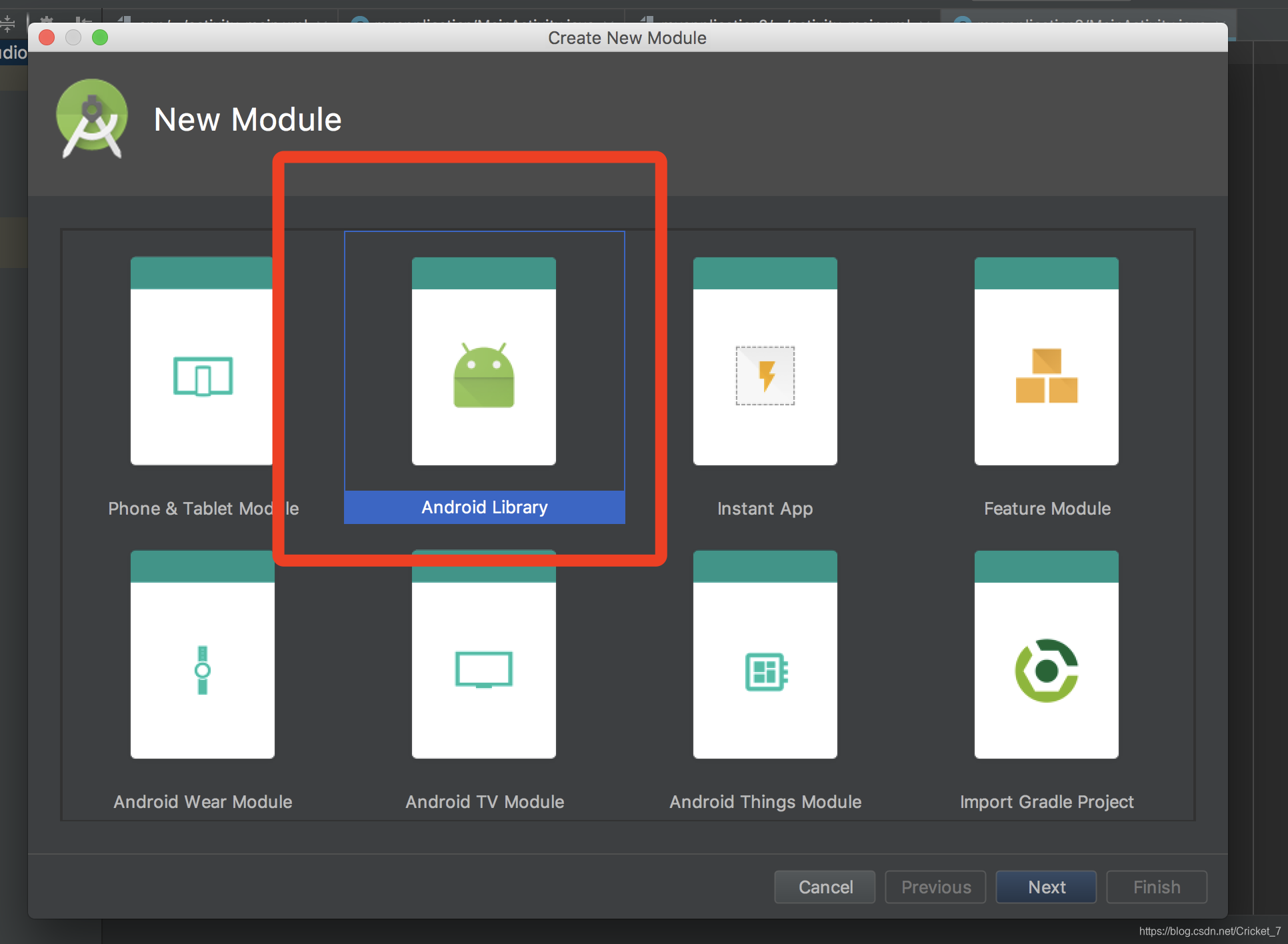Click the Finish button

(1157, 887)
